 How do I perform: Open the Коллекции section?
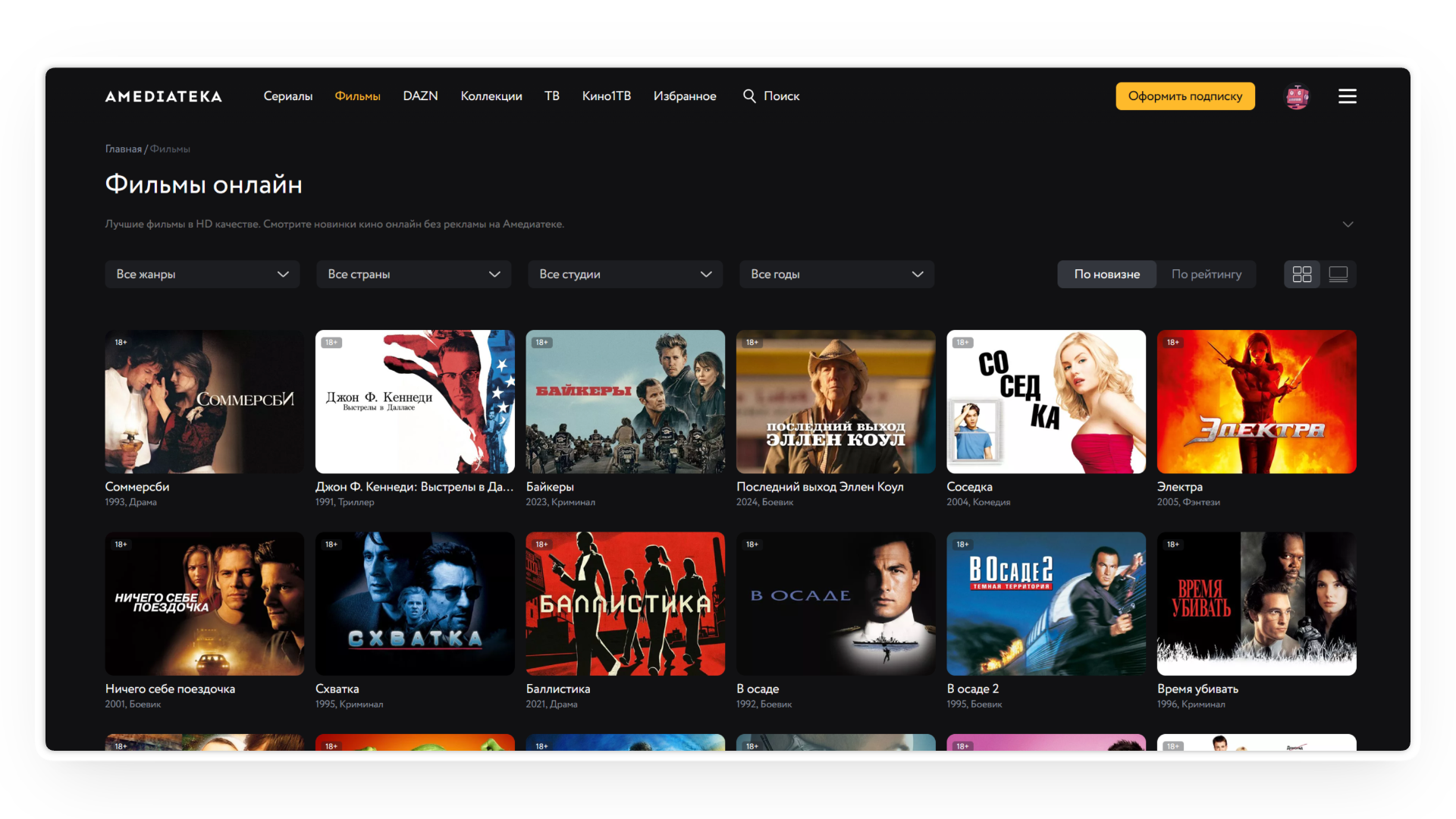[x=491, y=96]
